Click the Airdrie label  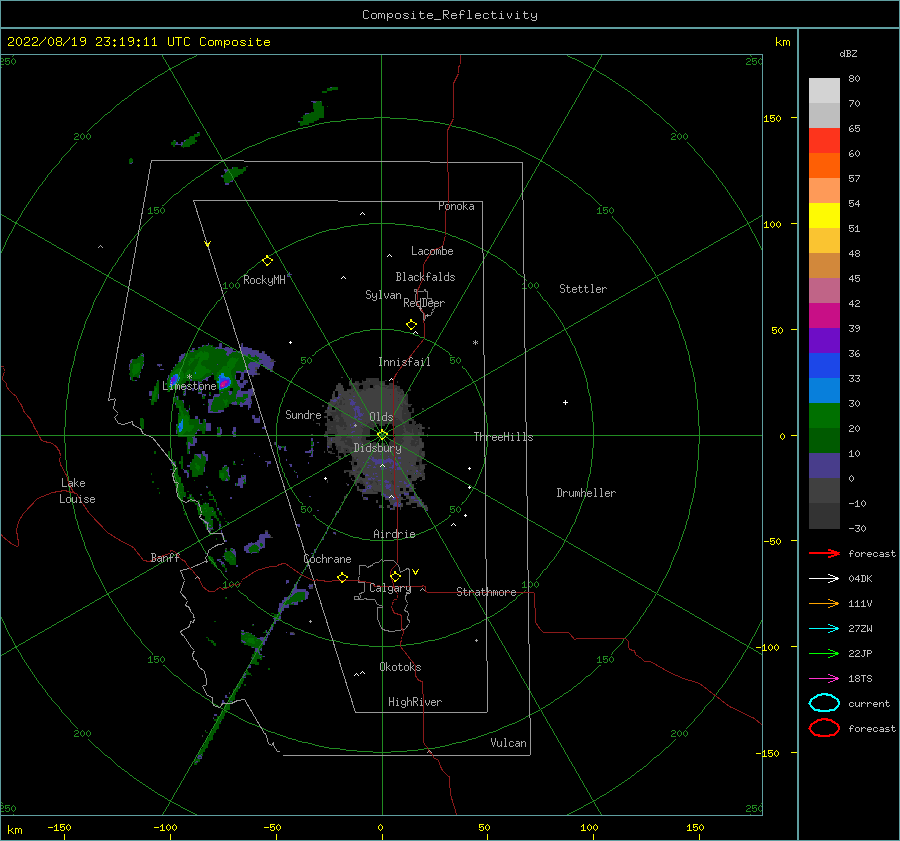(x=394, y=534)
